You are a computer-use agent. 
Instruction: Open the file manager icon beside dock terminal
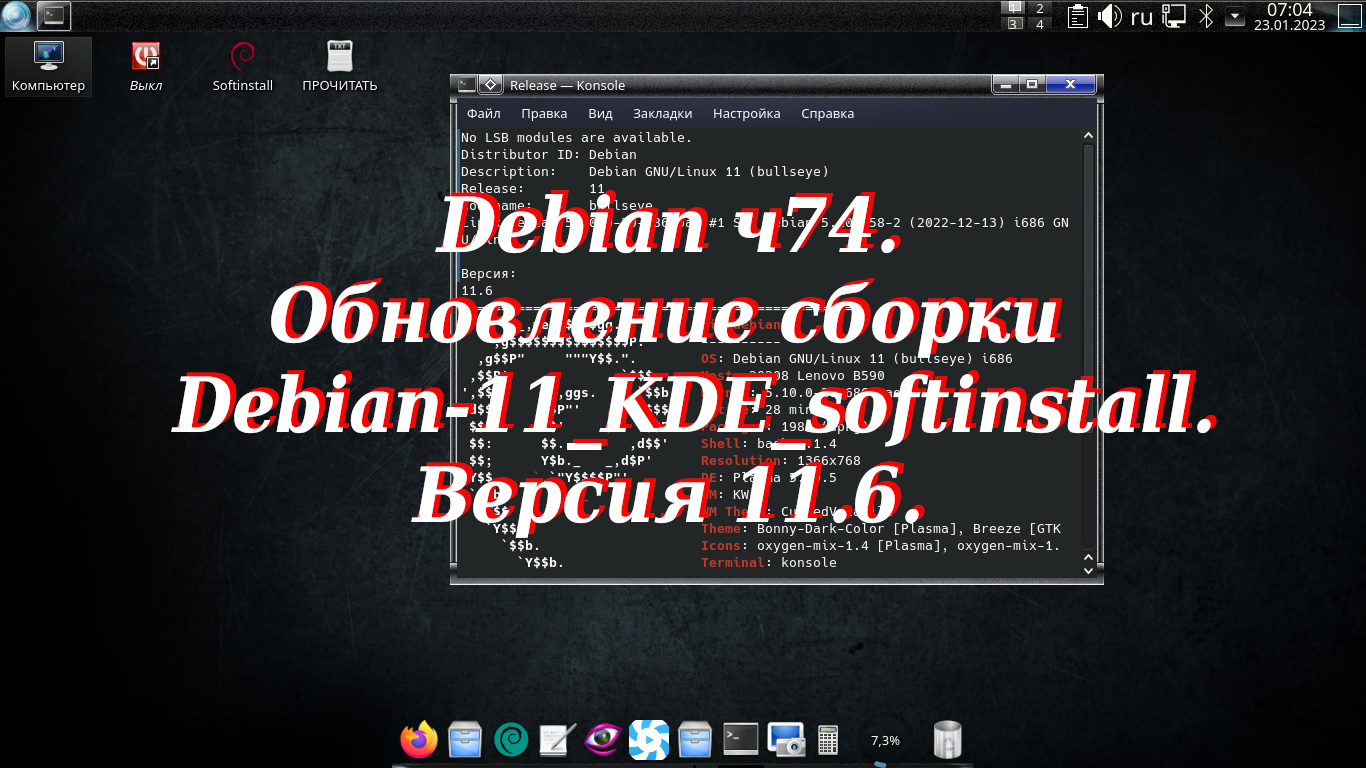coord(695,740)
